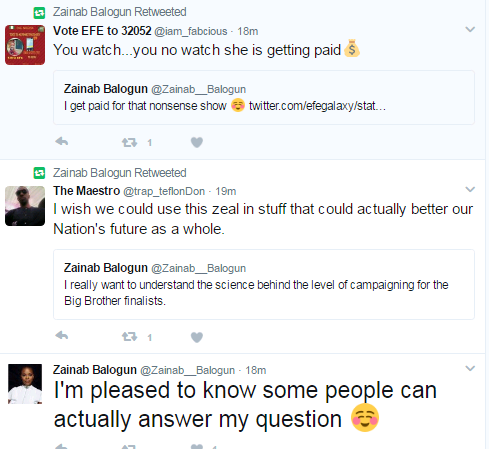Click Zainab Balogun's profile photo
Image resolution: width=489 pixels, height=449 pixels.
coord(25,384)
